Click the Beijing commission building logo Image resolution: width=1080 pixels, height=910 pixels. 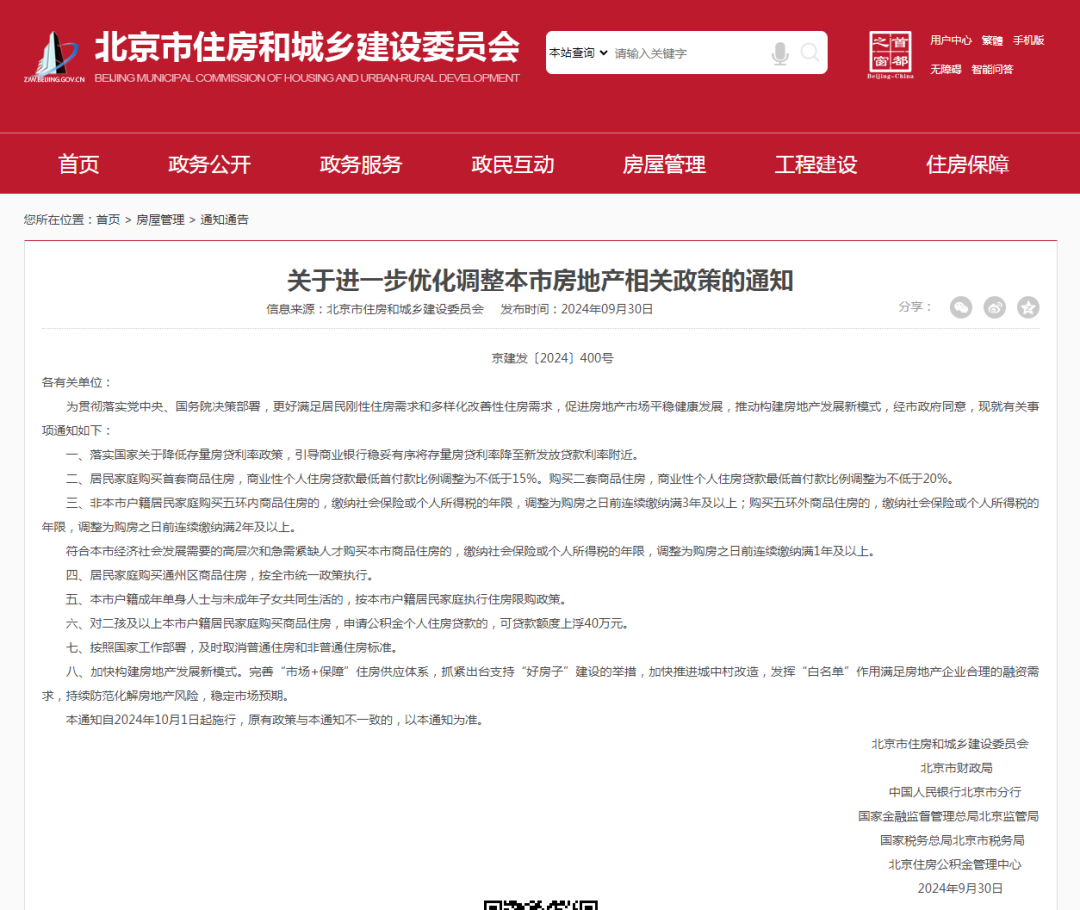[54, 57]
